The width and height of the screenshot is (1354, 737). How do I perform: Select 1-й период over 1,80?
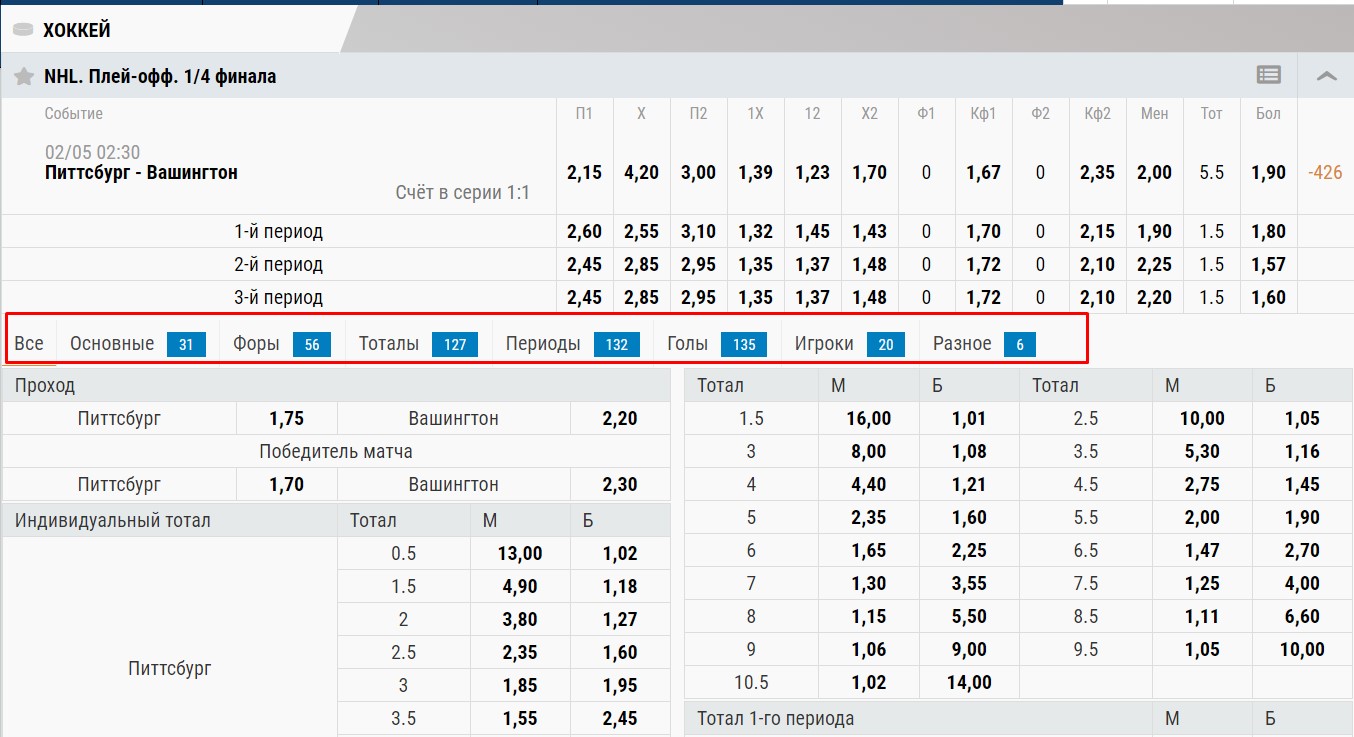click(x=1268, y=231)
